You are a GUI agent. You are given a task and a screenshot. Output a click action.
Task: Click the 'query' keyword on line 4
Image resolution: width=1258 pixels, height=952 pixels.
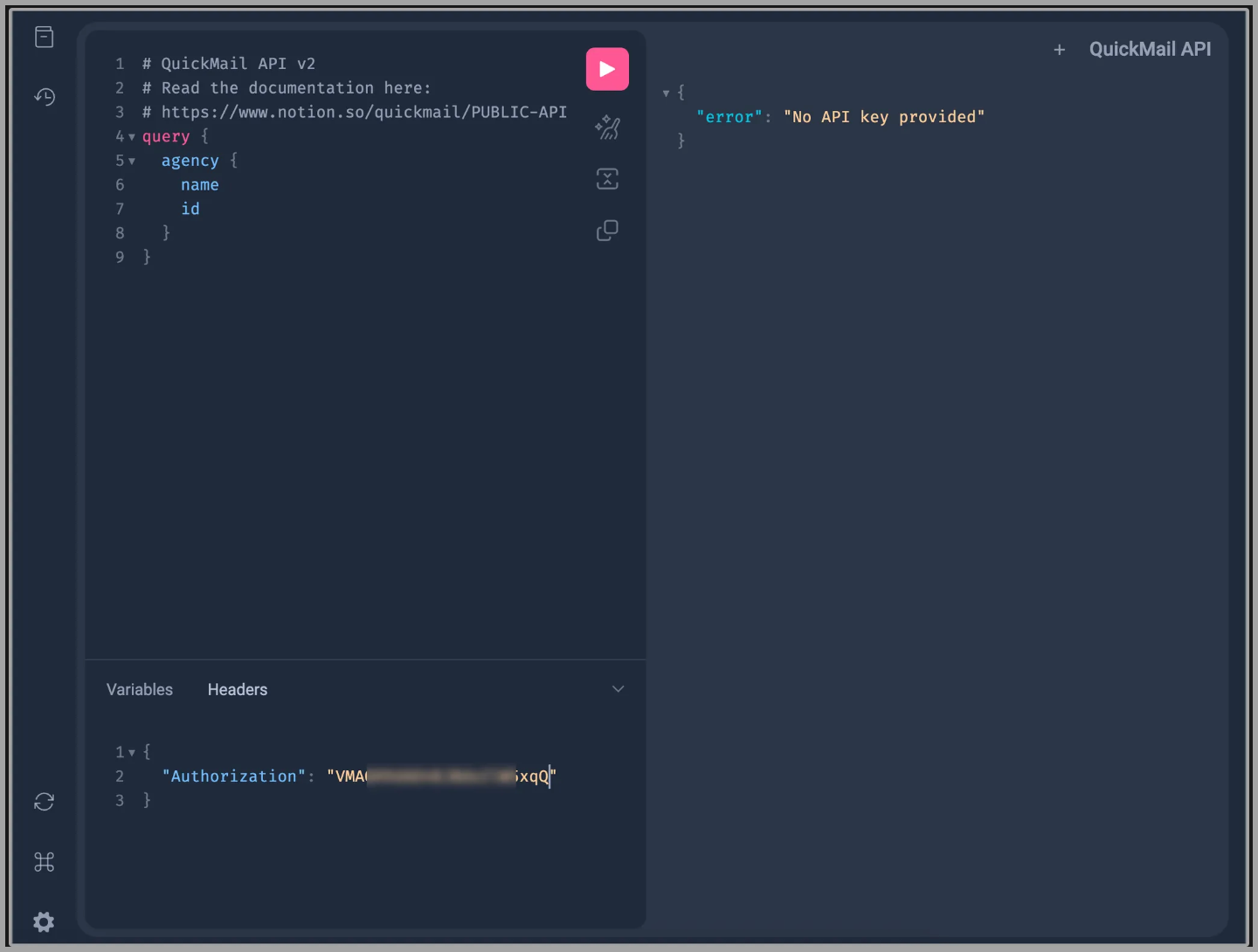pos(166,136)
